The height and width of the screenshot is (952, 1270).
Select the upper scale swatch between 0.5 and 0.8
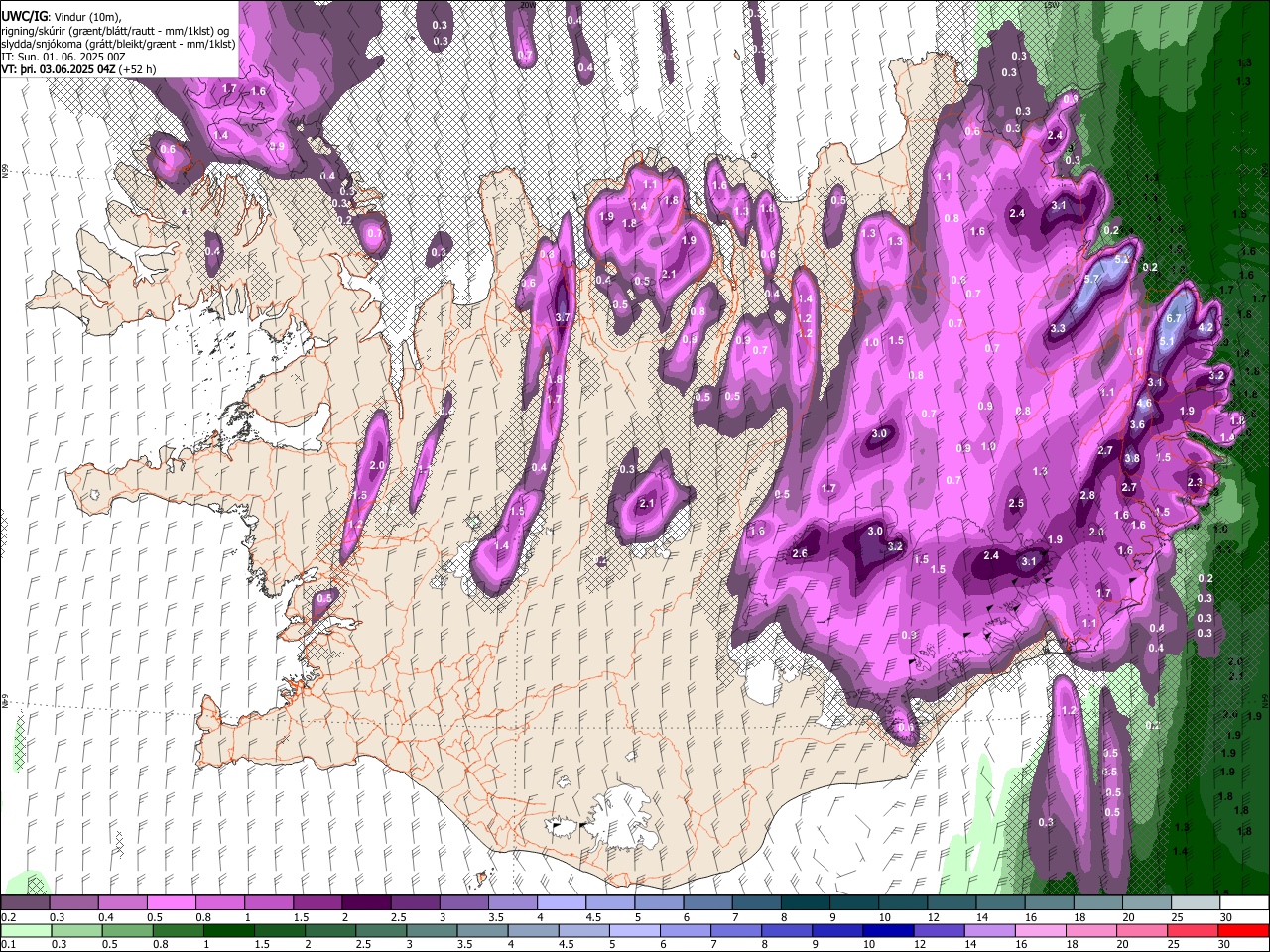[x=171, y=903]
